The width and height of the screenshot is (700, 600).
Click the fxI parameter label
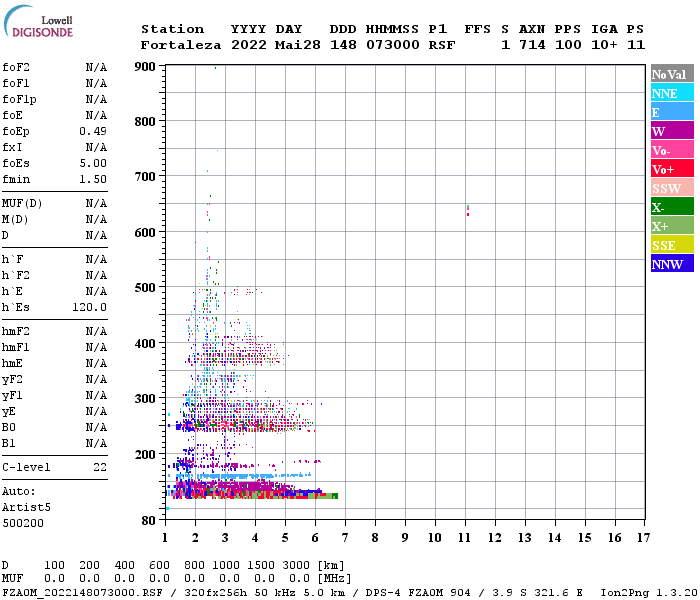click(12, 147)
